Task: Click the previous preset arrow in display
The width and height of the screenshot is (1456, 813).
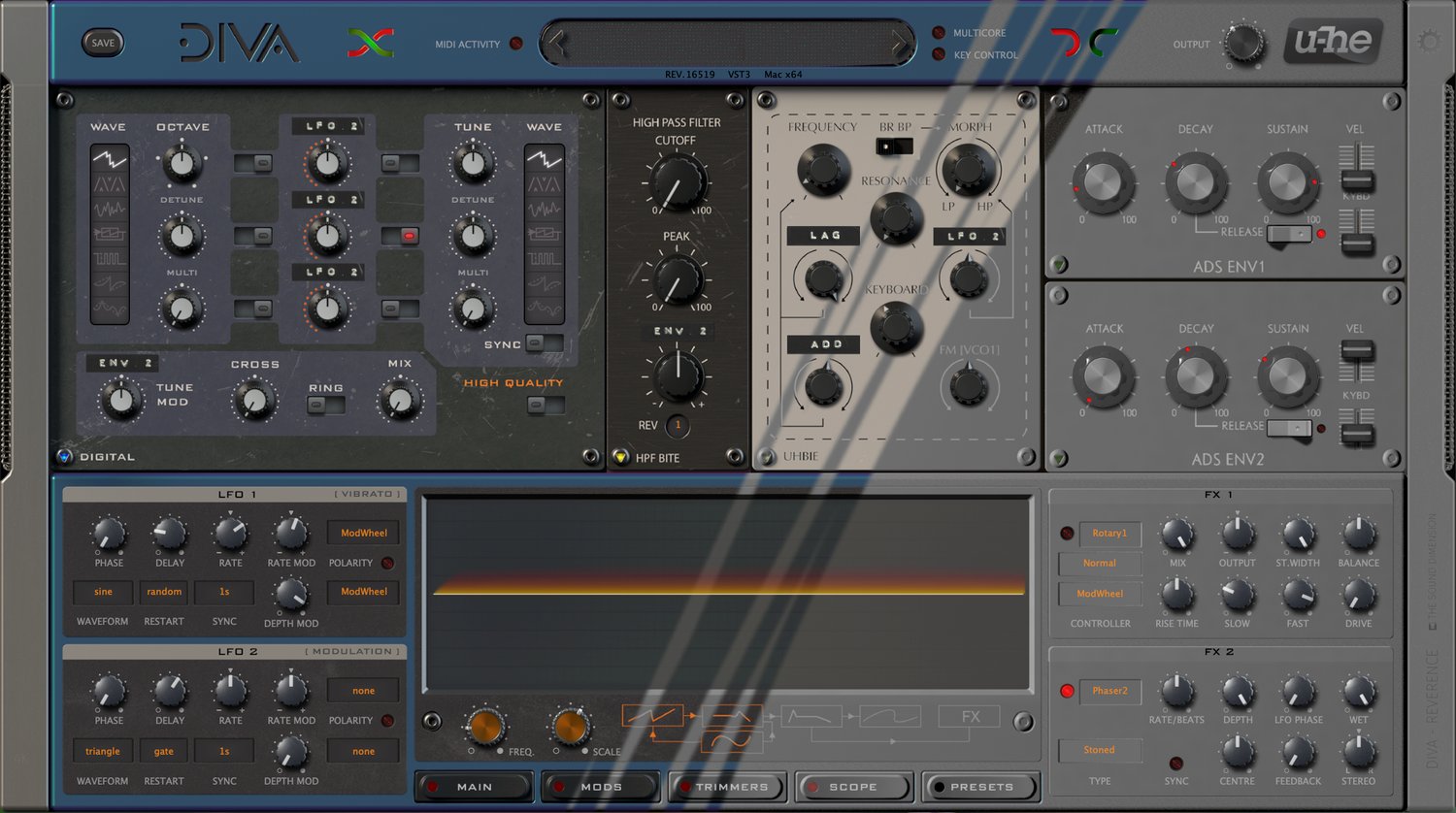Action: point(557,43)
